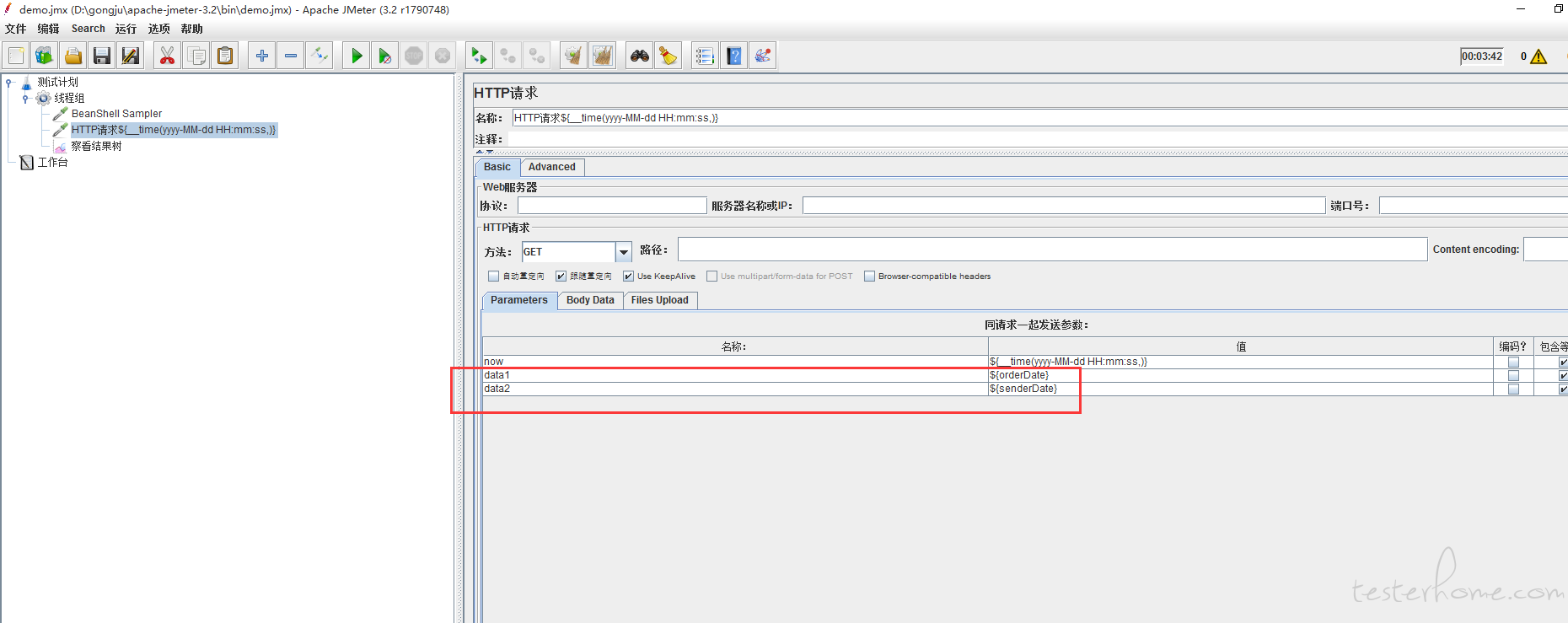Start remote engines with the Remote Start All icon

point(479,56)
